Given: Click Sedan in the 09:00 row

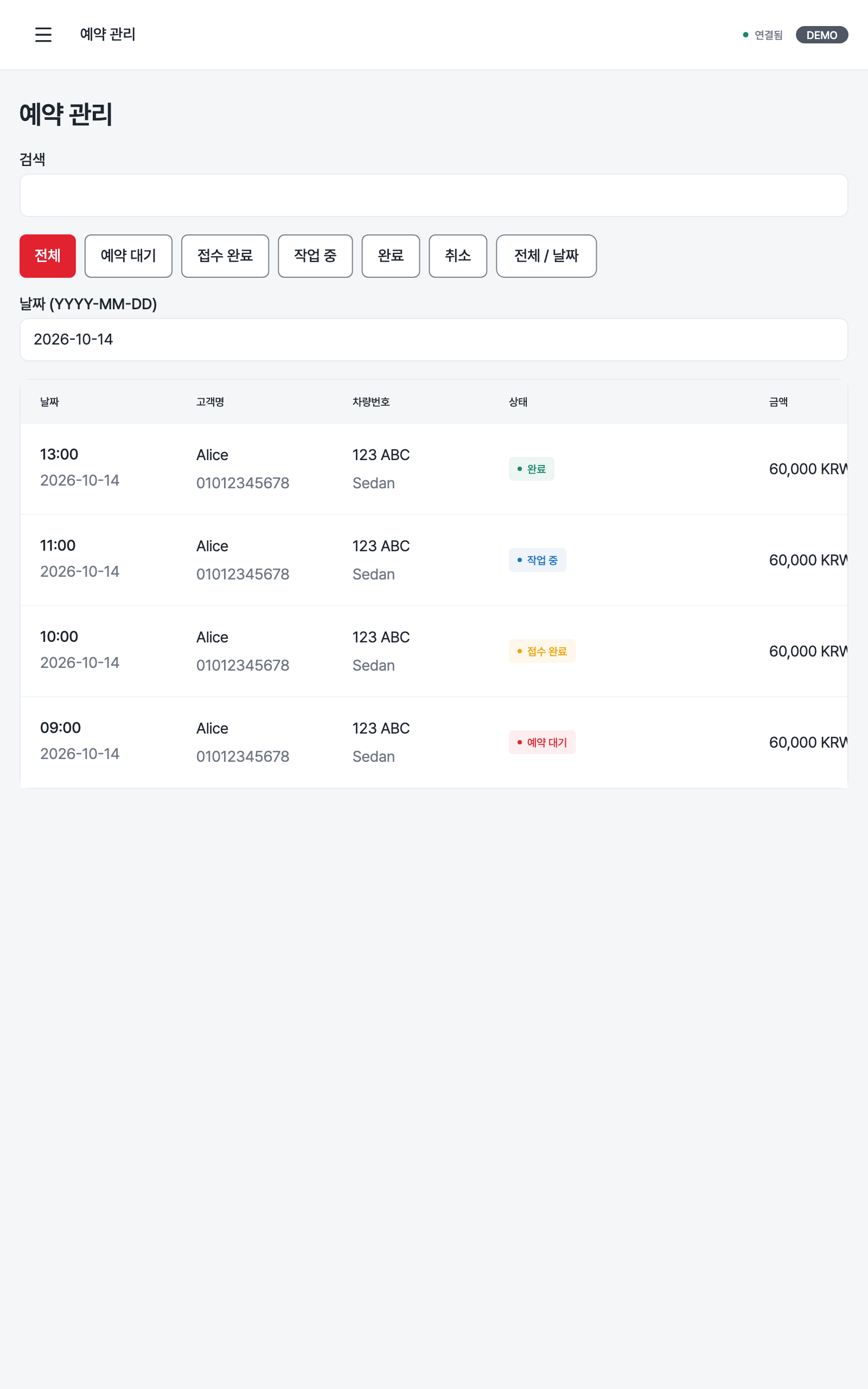Looking at the screenshot, I should [x=374, y=757].
